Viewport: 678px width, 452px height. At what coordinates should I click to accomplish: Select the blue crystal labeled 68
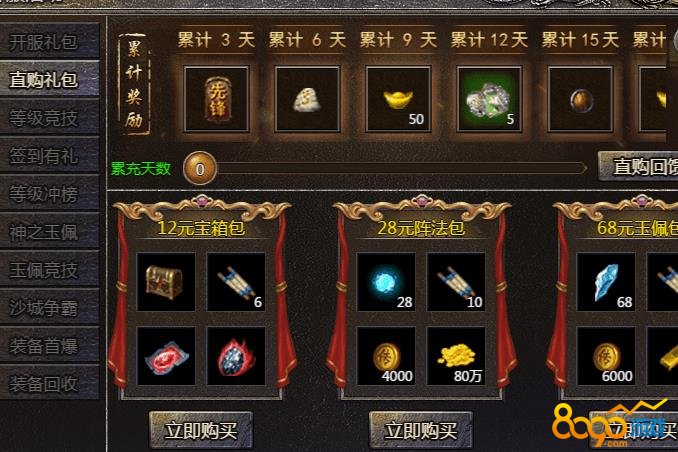606,282
